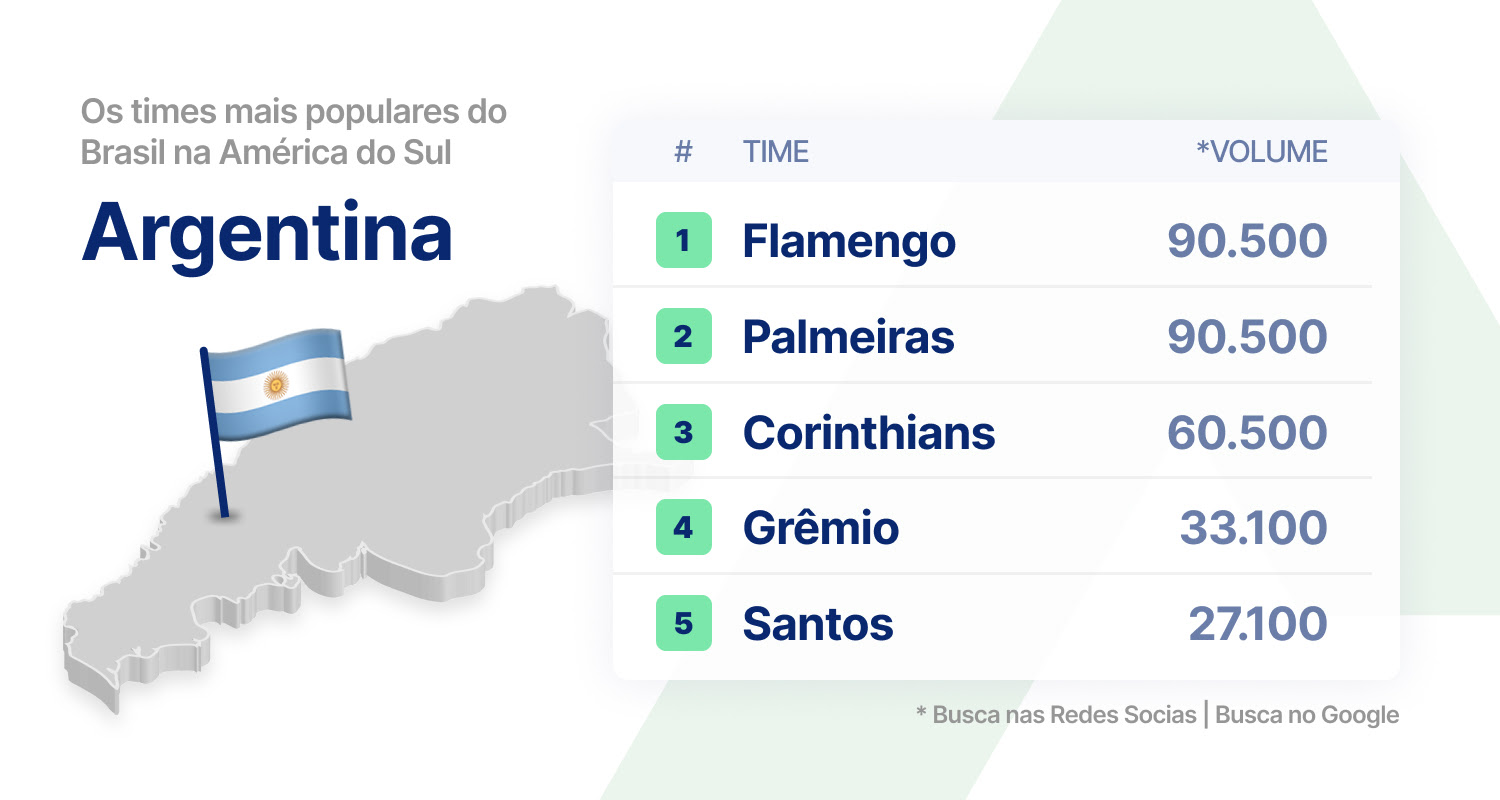Click the green rank 2 badge

click(684, 336)
